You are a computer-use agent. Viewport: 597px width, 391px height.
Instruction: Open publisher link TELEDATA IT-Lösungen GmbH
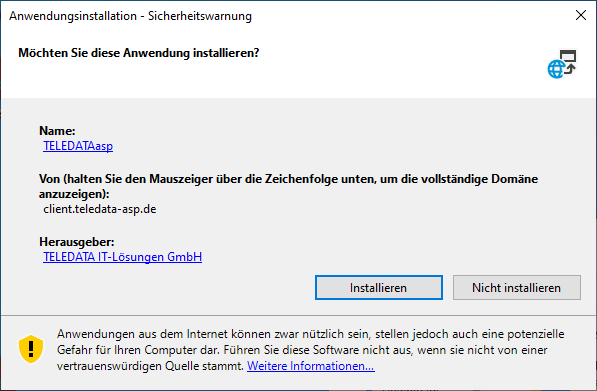[x=122, y=257]
